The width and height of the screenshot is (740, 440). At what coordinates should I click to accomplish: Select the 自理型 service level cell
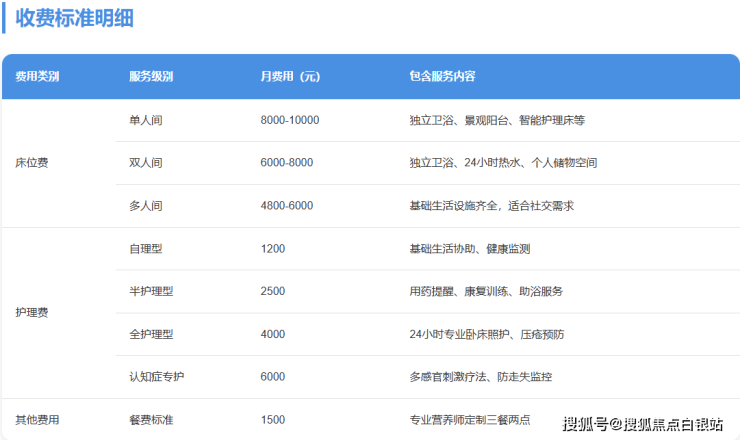[146, 248]
